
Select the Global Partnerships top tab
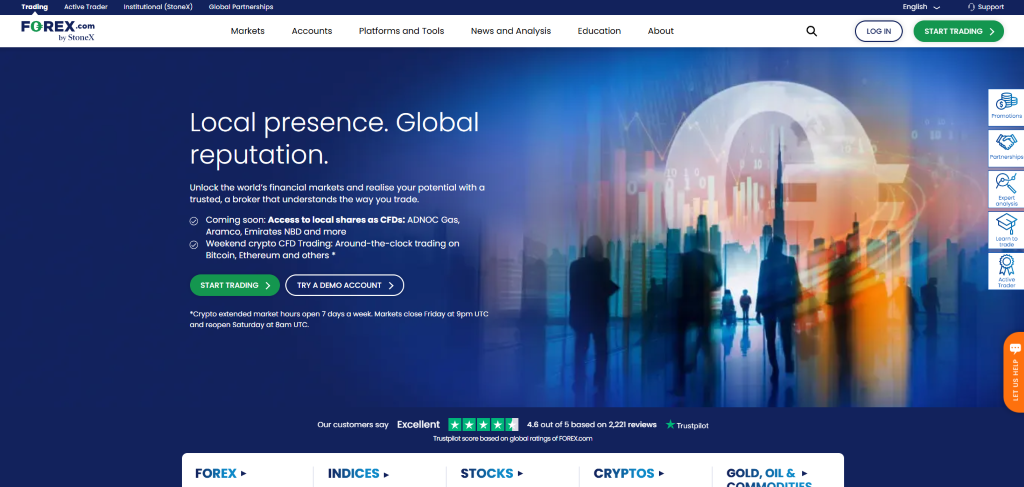point(241,7)
